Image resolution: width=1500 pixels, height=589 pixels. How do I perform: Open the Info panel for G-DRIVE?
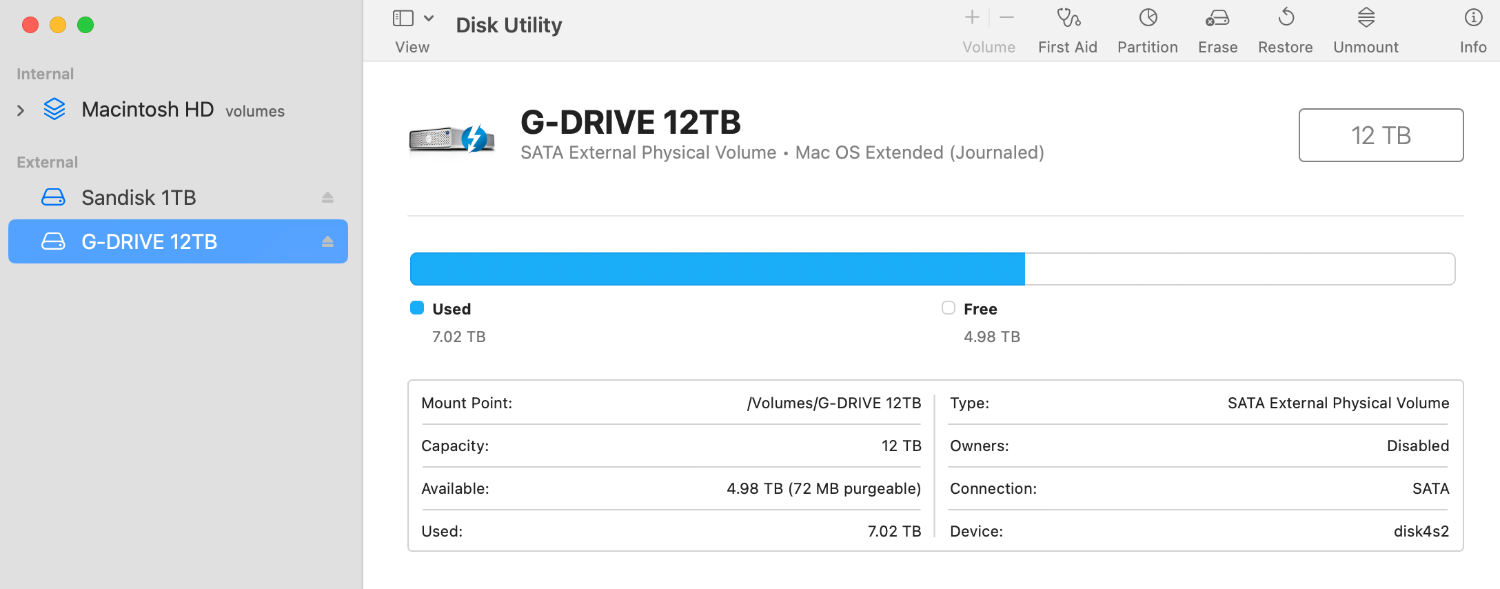1473,18
